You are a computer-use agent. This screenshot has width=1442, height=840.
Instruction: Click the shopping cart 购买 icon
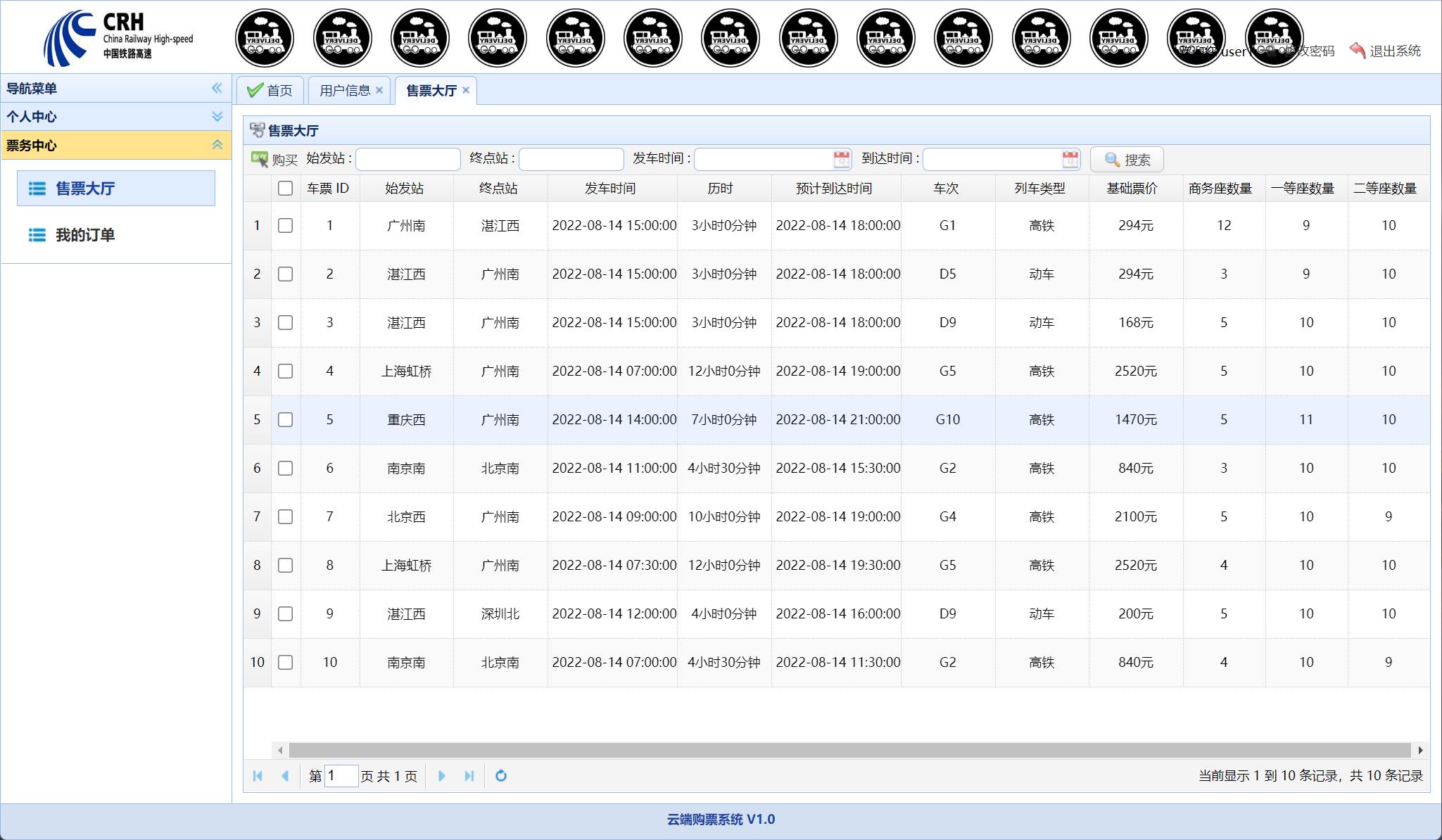[260, 159]
